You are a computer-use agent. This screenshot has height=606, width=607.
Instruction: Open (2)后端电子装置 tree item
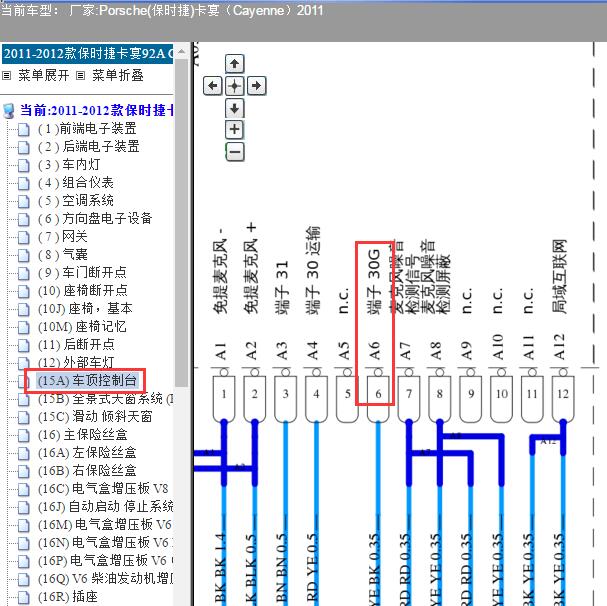[88, 146]
